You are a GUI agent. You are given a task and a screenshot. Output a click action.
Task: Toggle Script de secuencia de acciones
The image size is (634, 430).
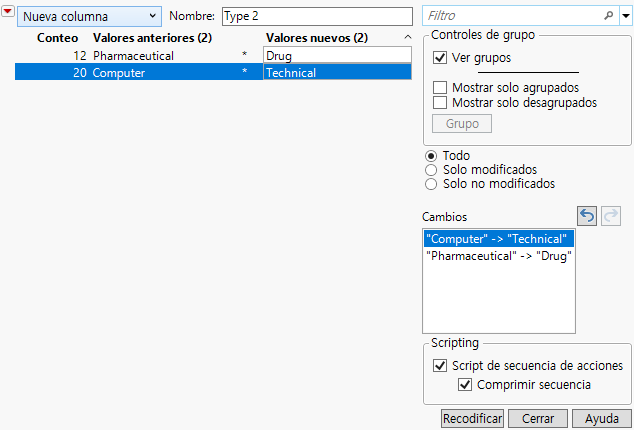440,365
